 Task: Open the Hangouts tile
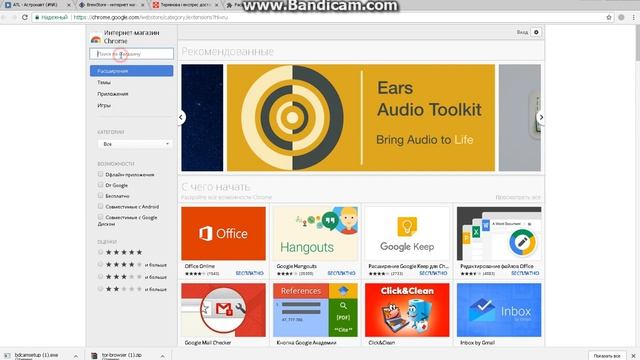click(x=316, y=233)
